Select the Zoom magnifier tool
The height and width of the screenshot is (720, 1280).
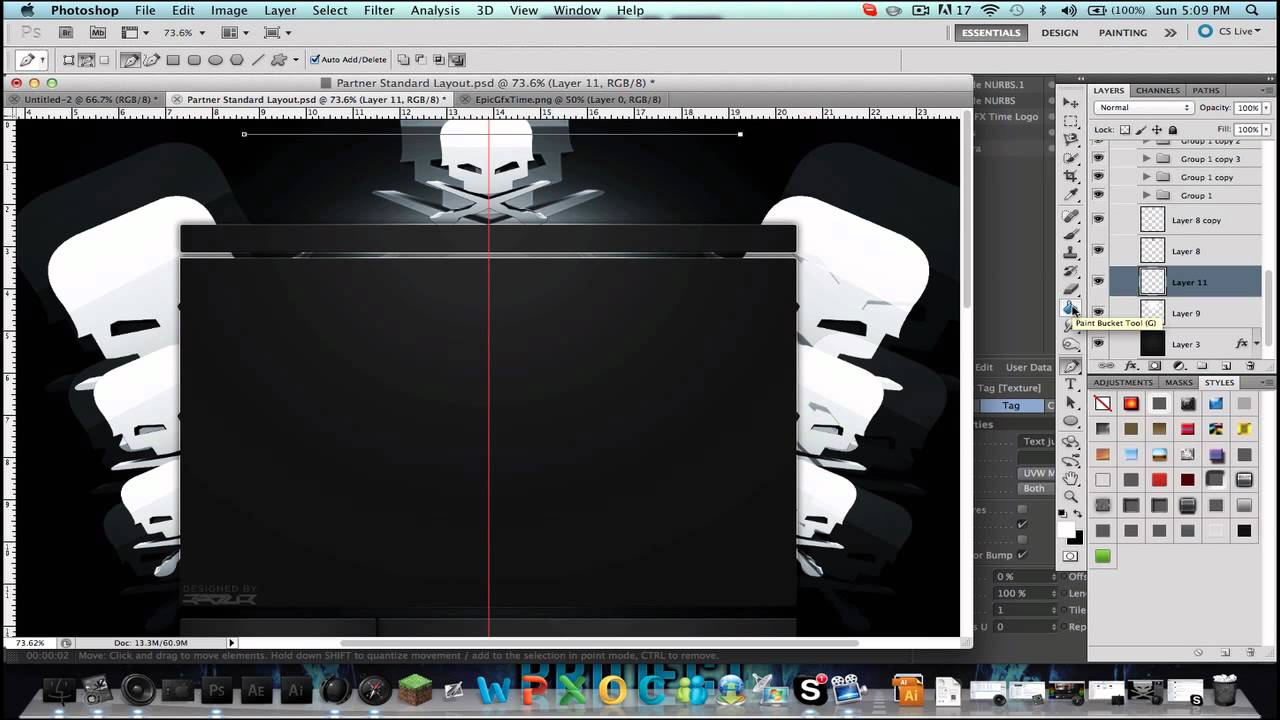1071,496
